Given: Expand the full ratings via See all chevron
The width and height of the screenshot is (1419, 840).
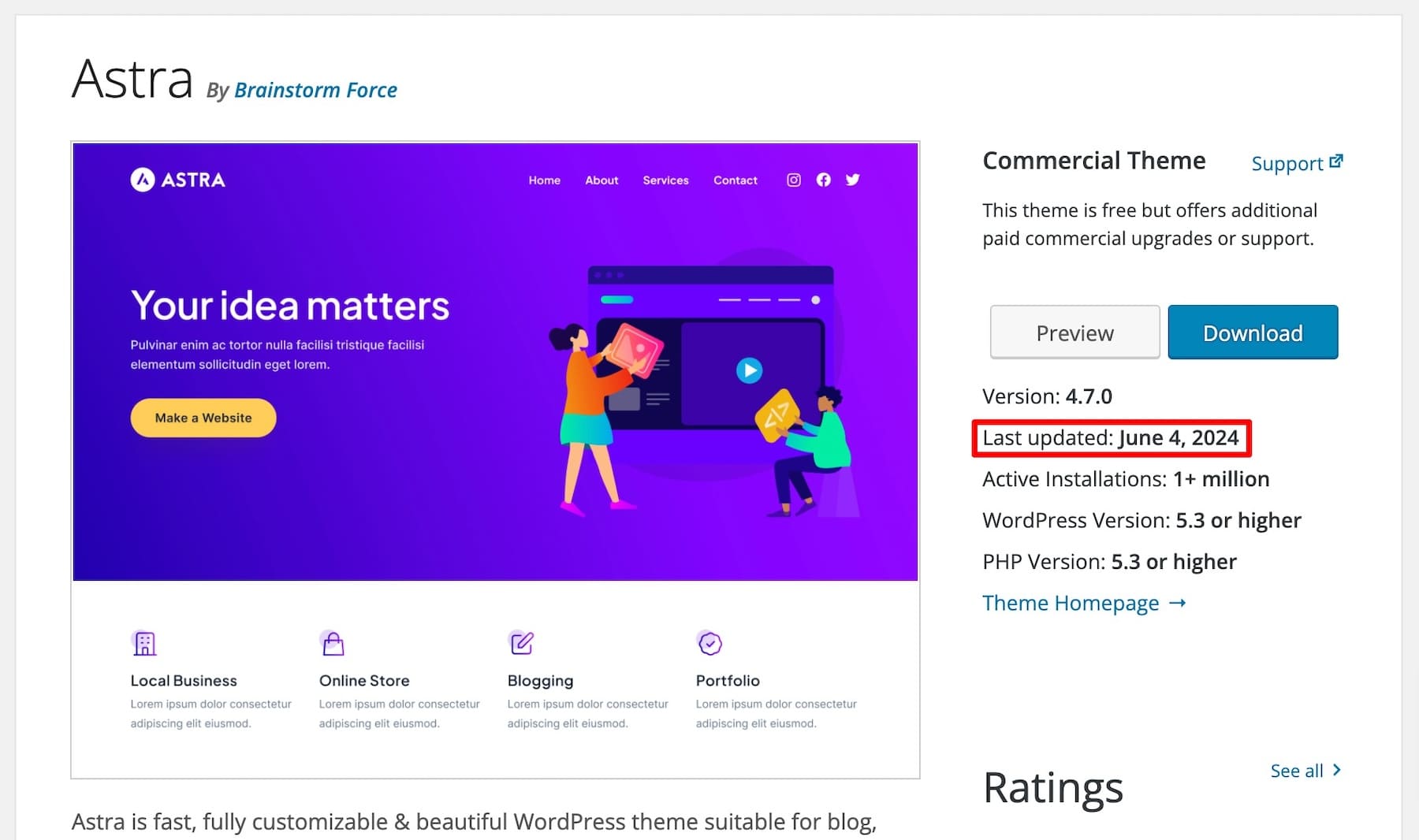Looking at the screenshot, I should [x=1335, y=770].
